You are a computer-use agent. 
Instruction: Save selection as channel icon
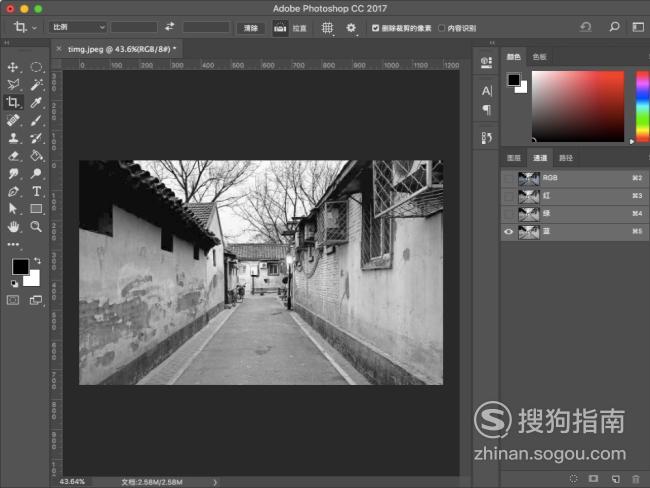tap(594, 479)
